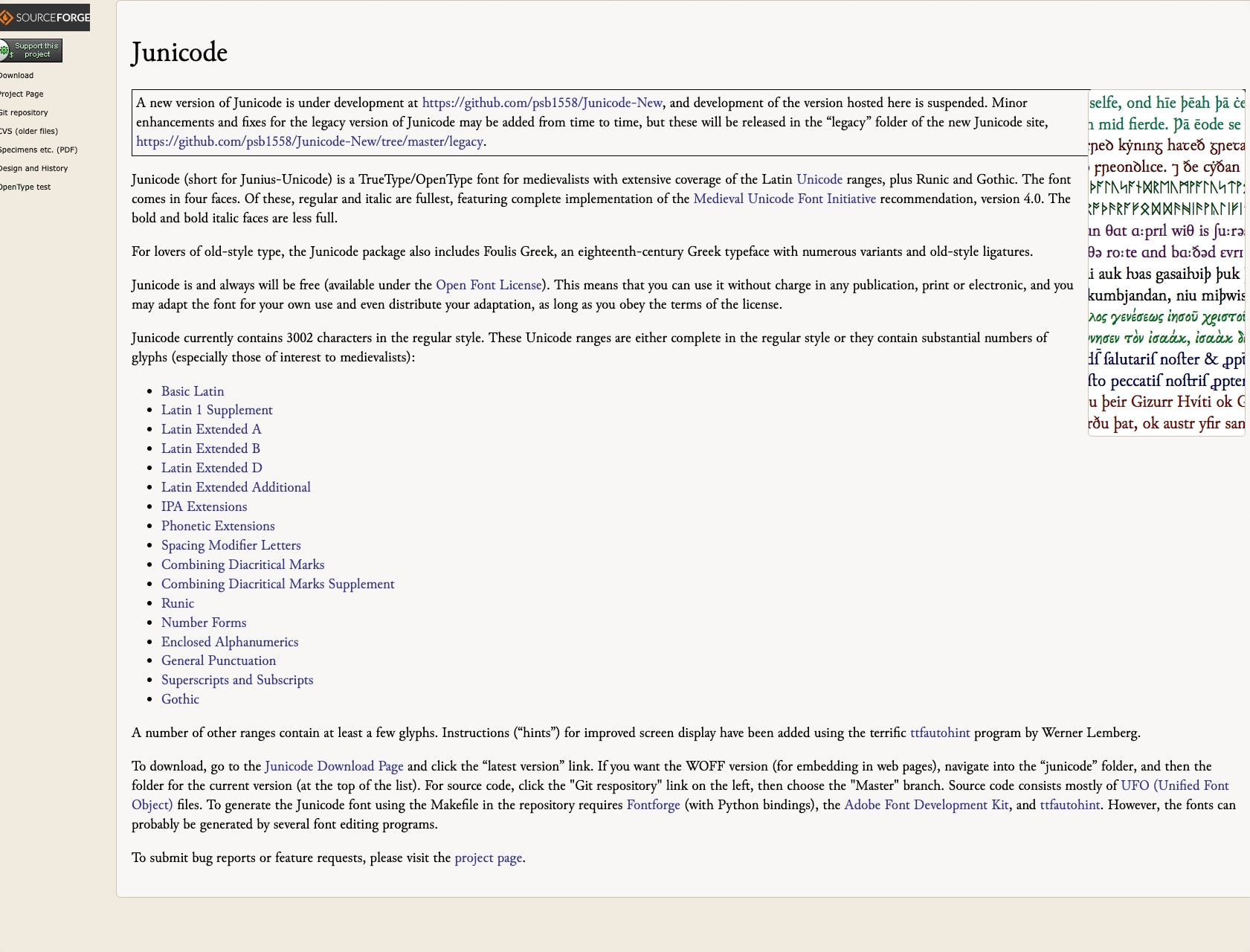
Task: Visit the Junicode Download Page link
Action: pyautogui.click(x=334, y=766)
